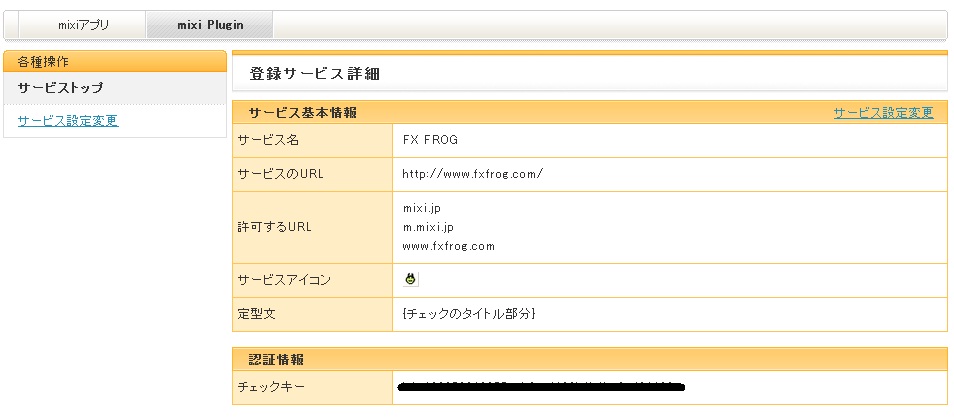Viewport: 954px width, 419px height.
Task: Click the 認証情報 section header
Action: tap(277, 359)
